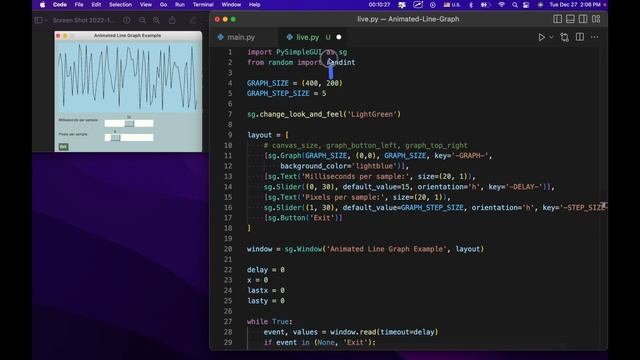Click the Animated Line Graph image in Preview
The width and height of the screenshot is (640, 360).
(x=128, y=91)
